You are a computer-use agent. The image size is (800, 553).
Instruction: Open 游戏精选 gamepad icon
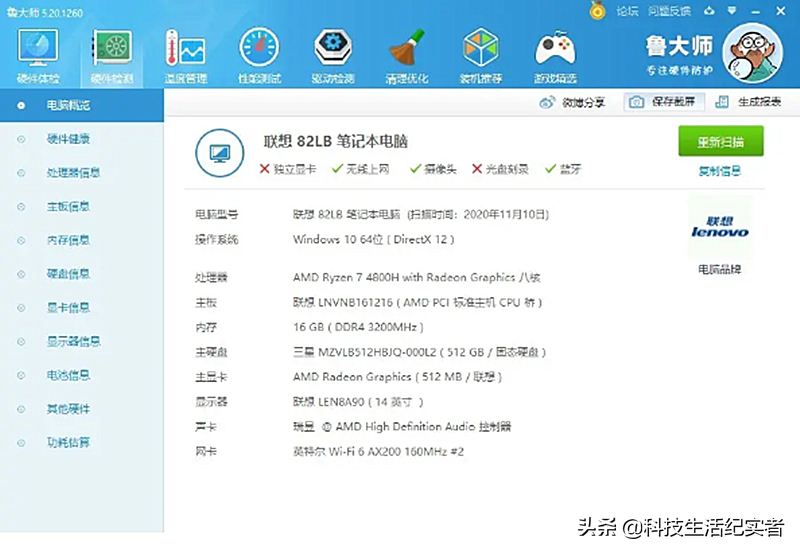click(x=555, y=56)
